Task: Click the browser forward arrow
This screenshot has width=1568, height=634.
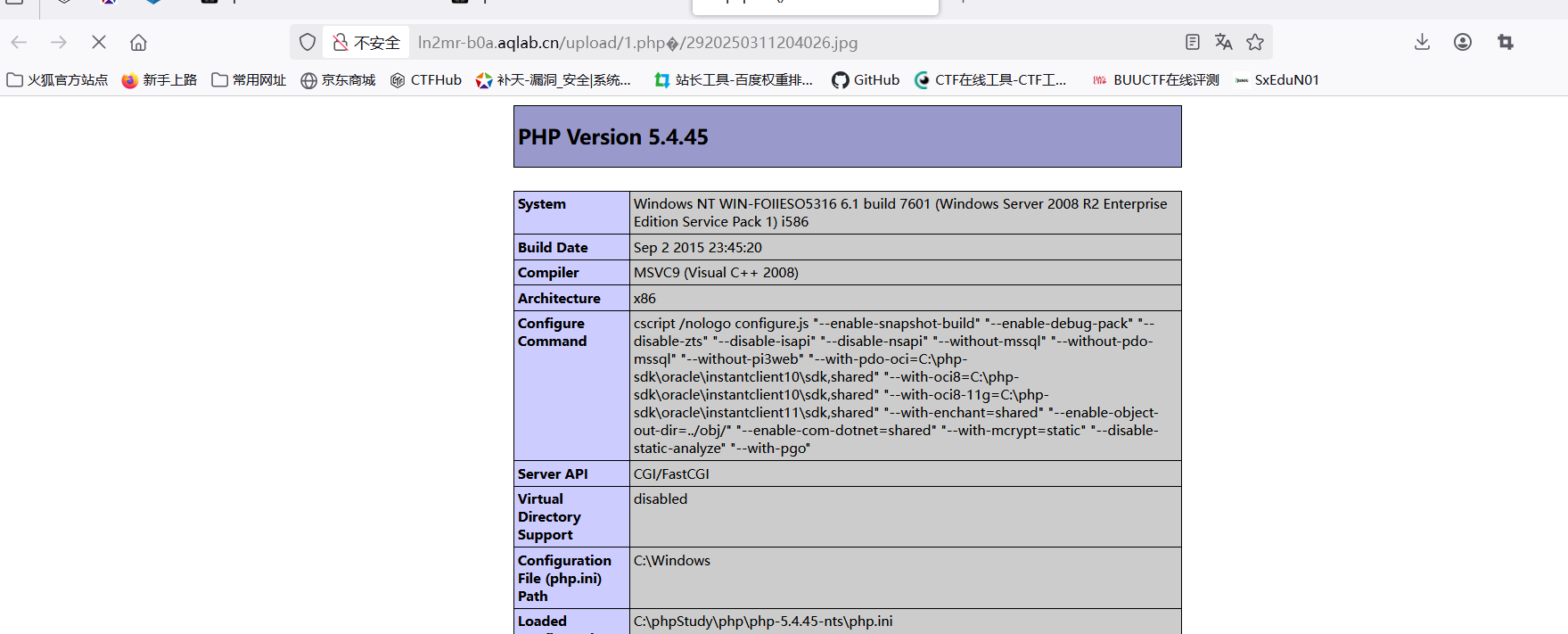Action: (59, 42)
